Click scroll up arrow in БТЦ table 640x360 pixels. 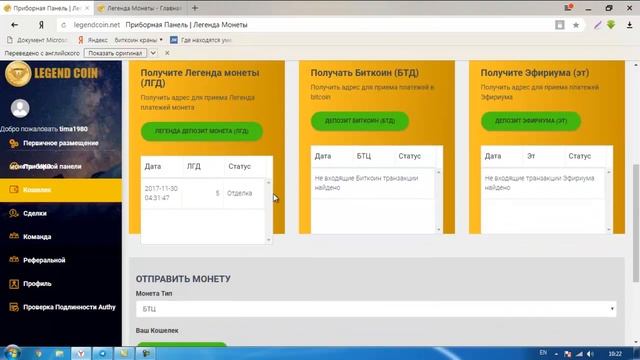pos(438,172)
